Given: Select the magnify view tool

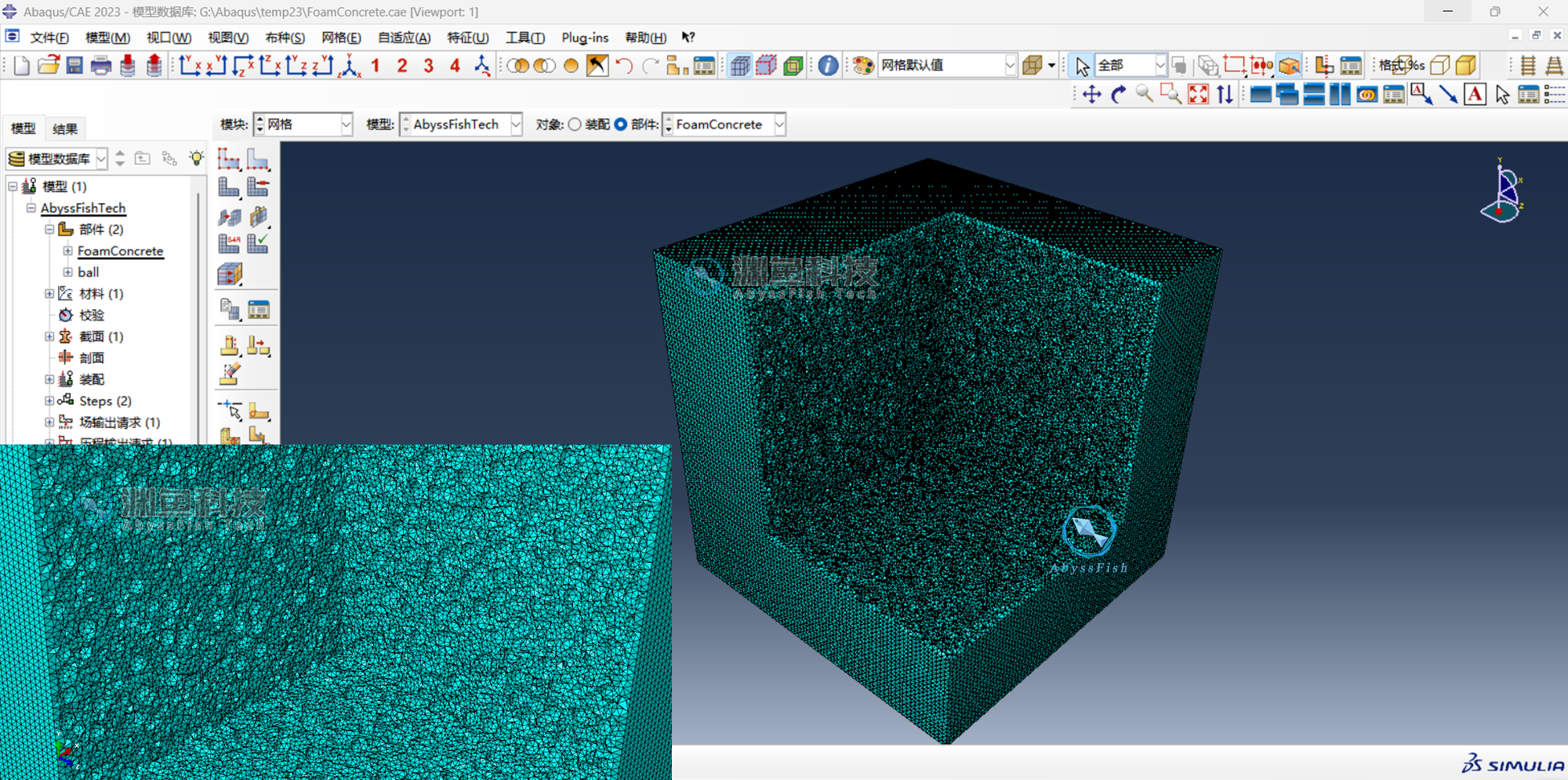Looking at the screenshot, I should [x=1145, y=95].
